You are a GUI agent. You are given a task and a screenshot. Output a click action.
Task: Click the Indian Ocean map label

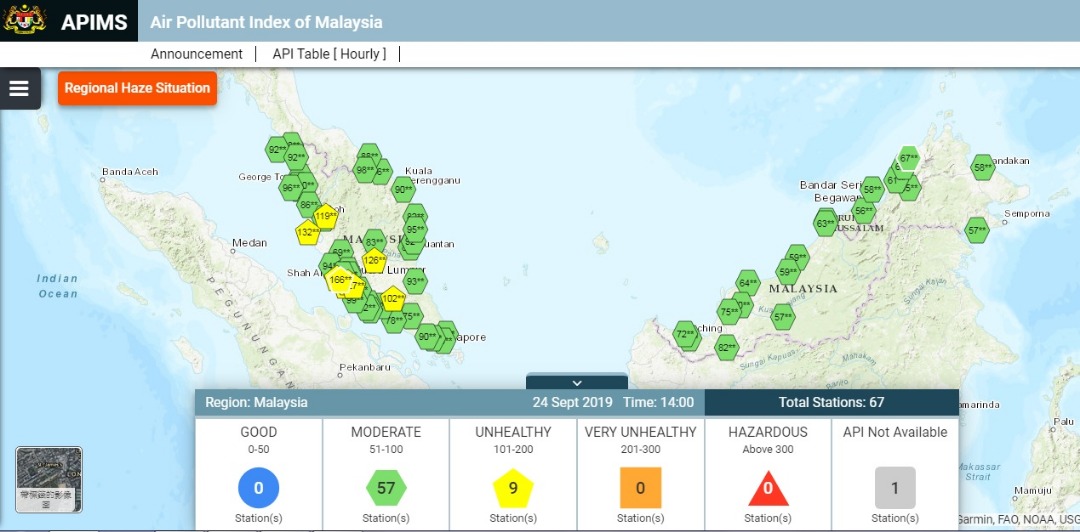pos(58,286)
